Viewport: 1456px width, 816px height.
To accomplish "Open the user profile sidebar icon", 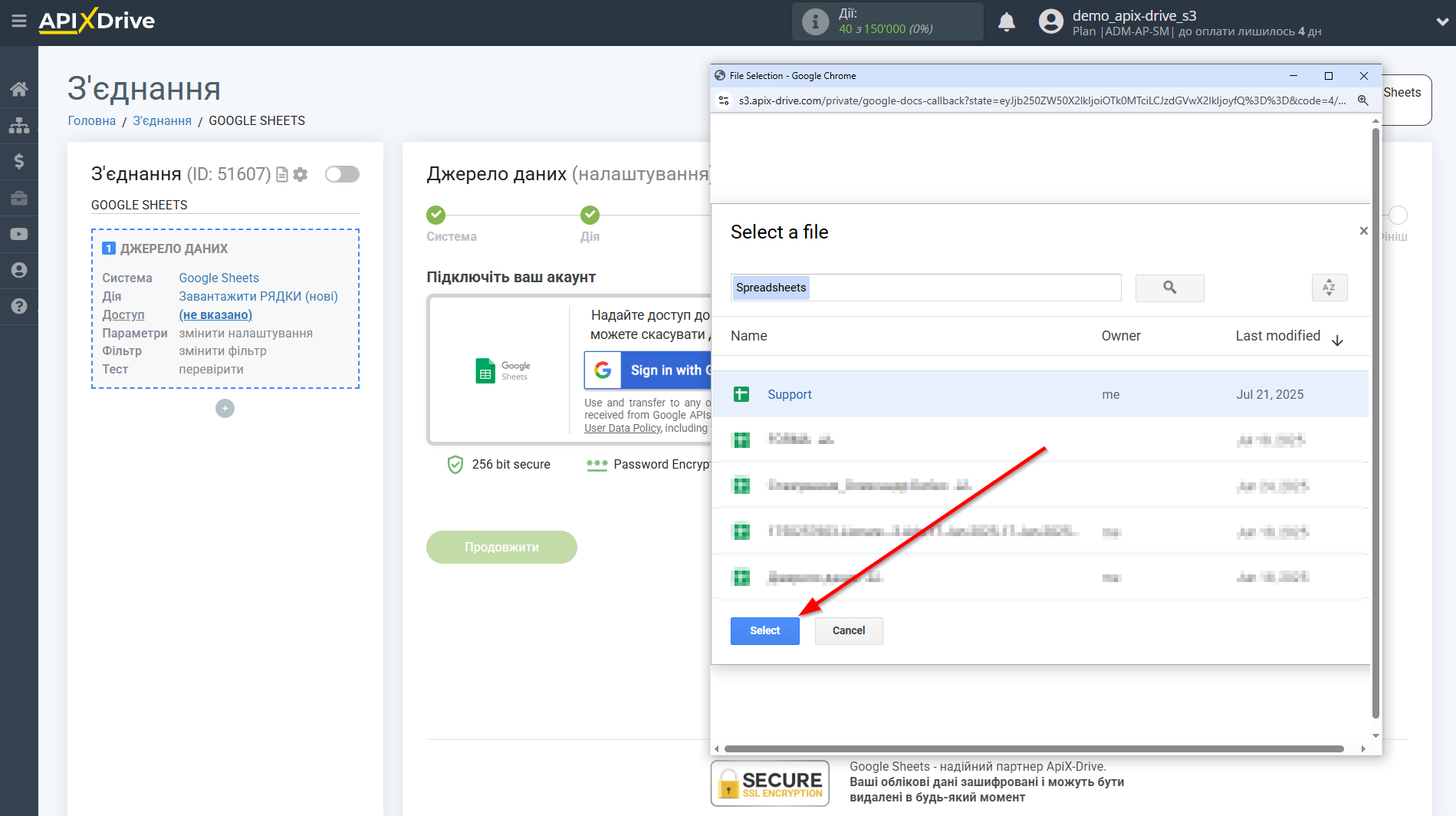I will click(x=19, y=270).
